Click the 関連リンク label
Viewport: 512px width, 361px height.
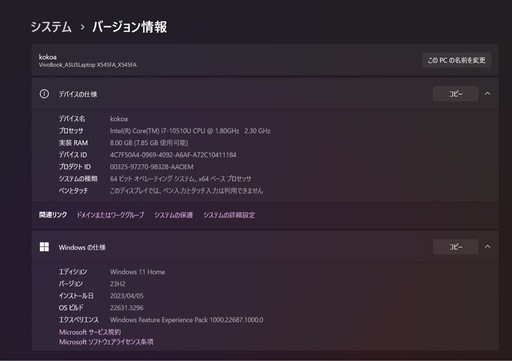[x=53, y=215]
